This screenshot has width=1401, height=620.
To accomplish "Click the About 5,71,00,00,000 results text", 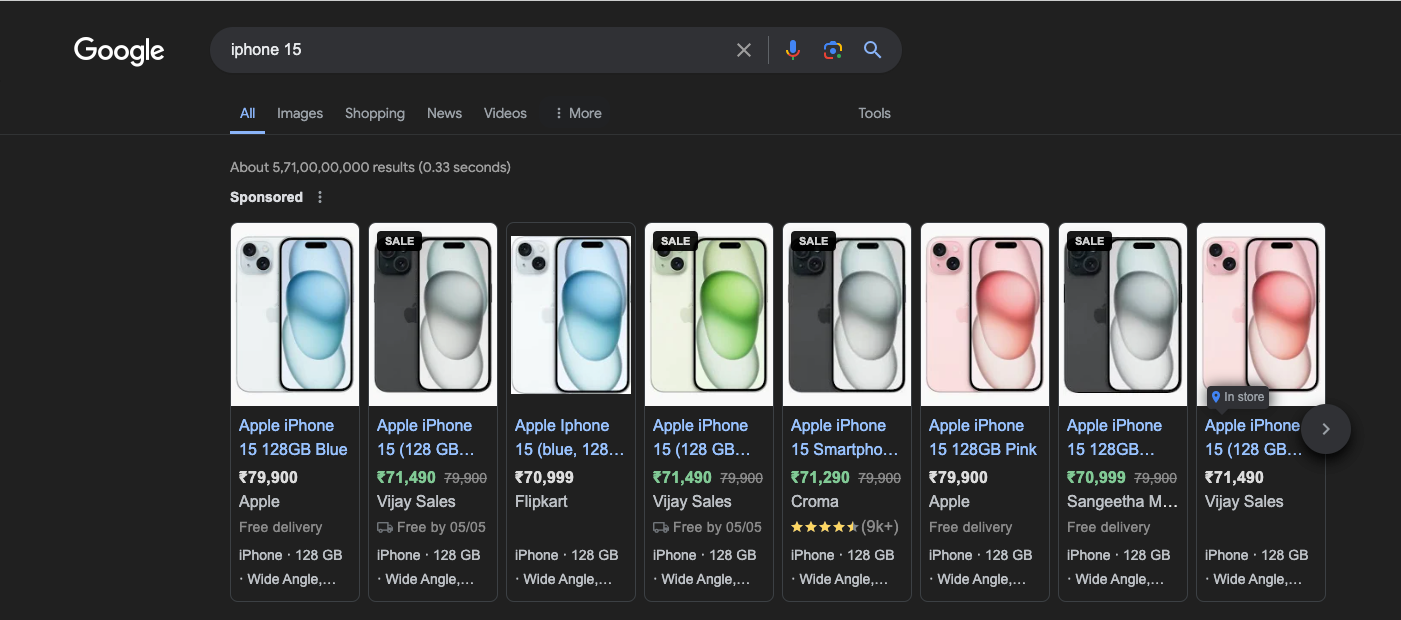I will 370,167.
